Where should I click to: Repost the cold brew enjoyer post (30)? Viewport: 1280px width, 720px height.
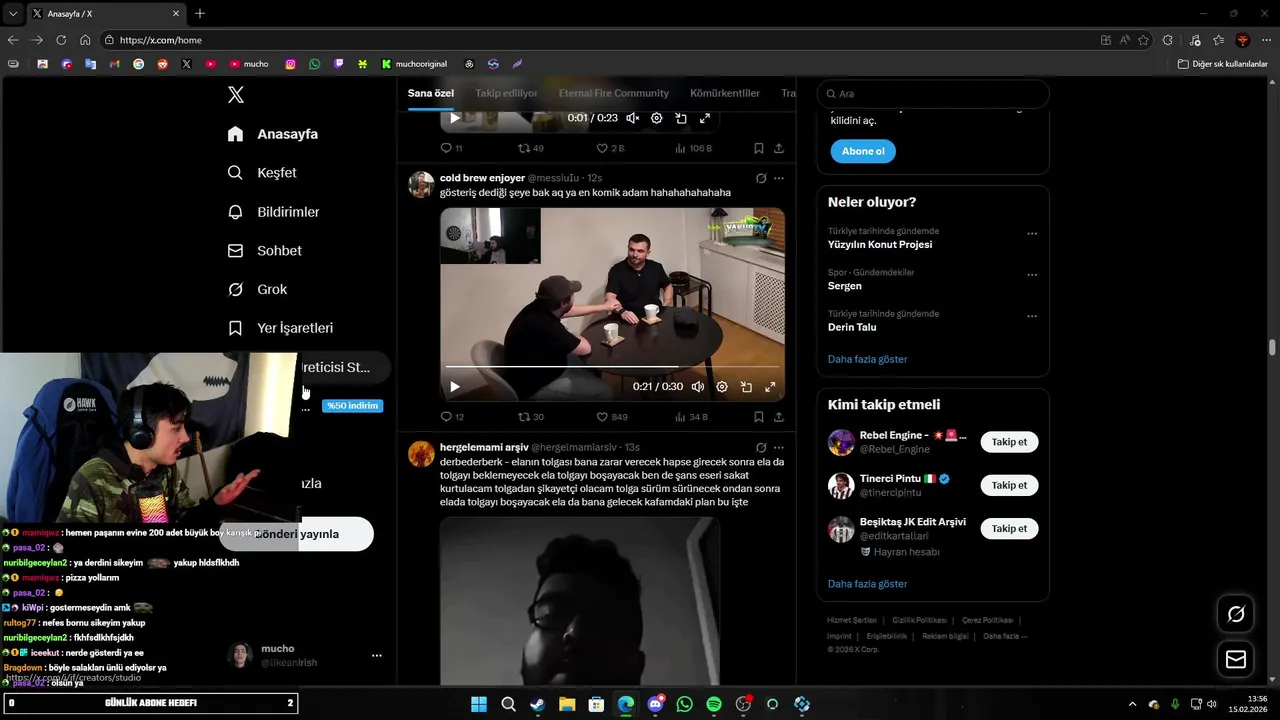pos(531,417)
